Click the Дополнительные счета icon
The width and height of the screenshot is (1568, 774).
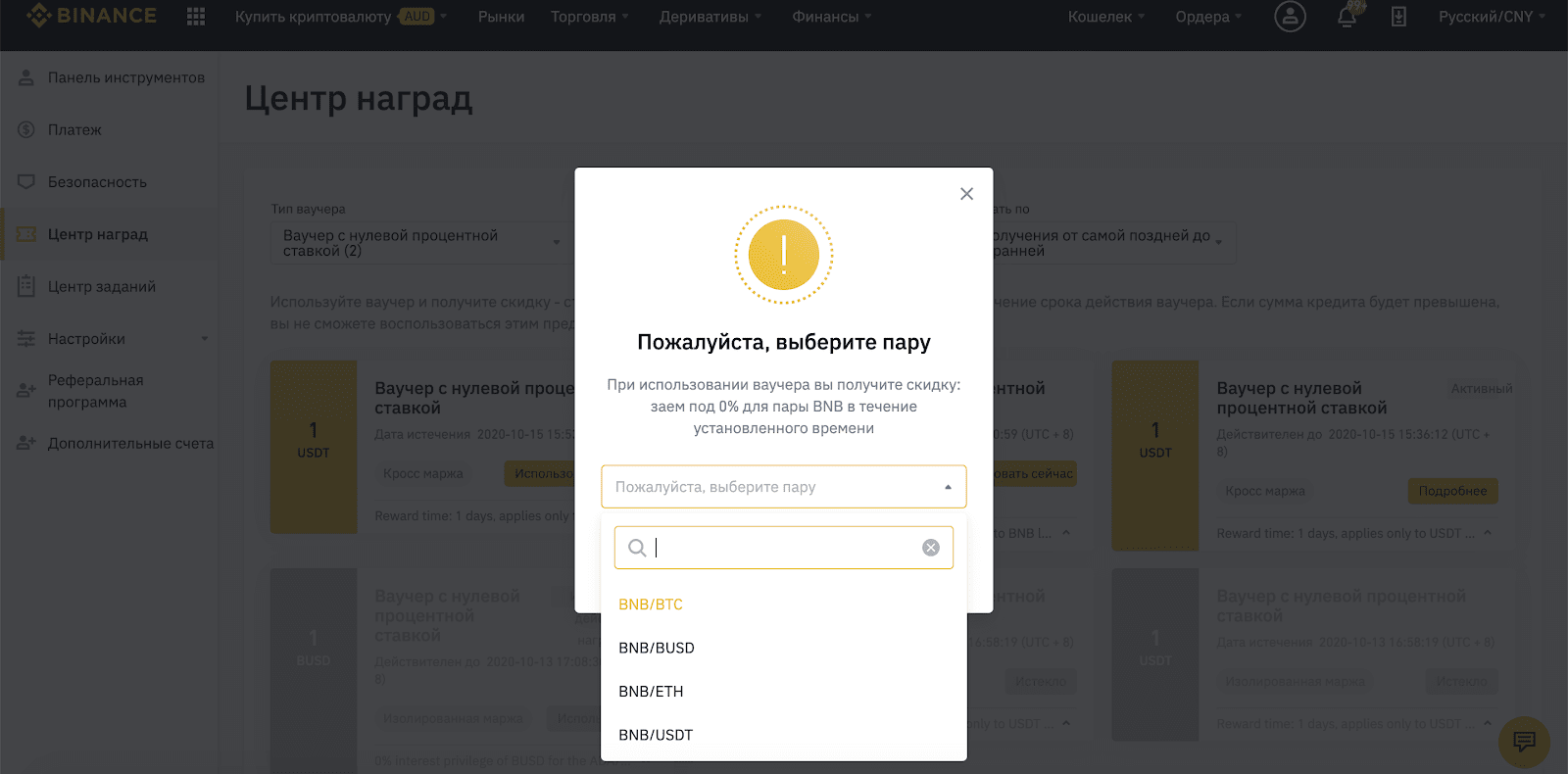pyautogui.click(x=26, y=443)
